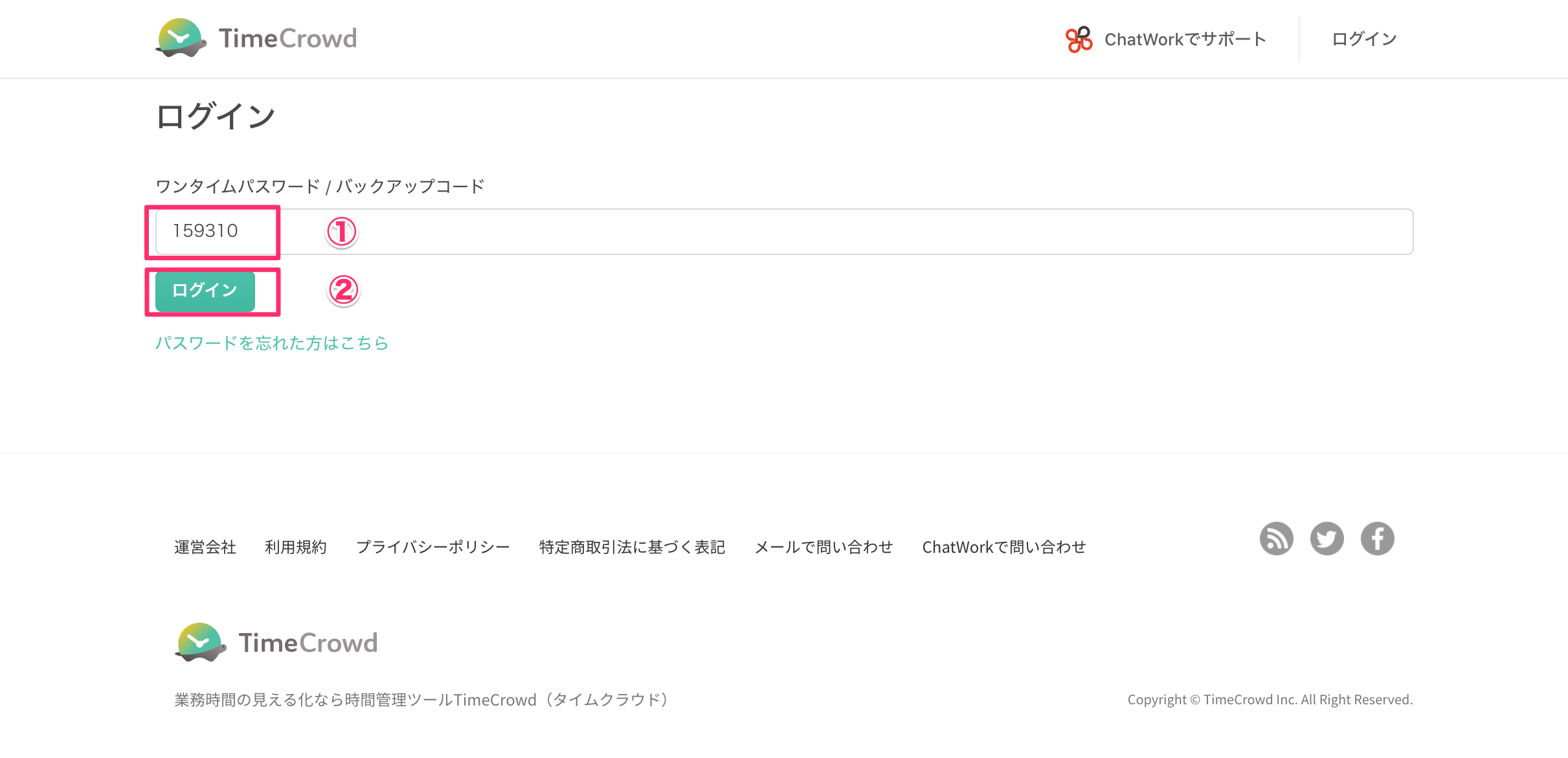Click プライバシーポリシー in the footer
Image resolution: width=1568 pixels, height=758 pixels.
[x=432, y=547]
